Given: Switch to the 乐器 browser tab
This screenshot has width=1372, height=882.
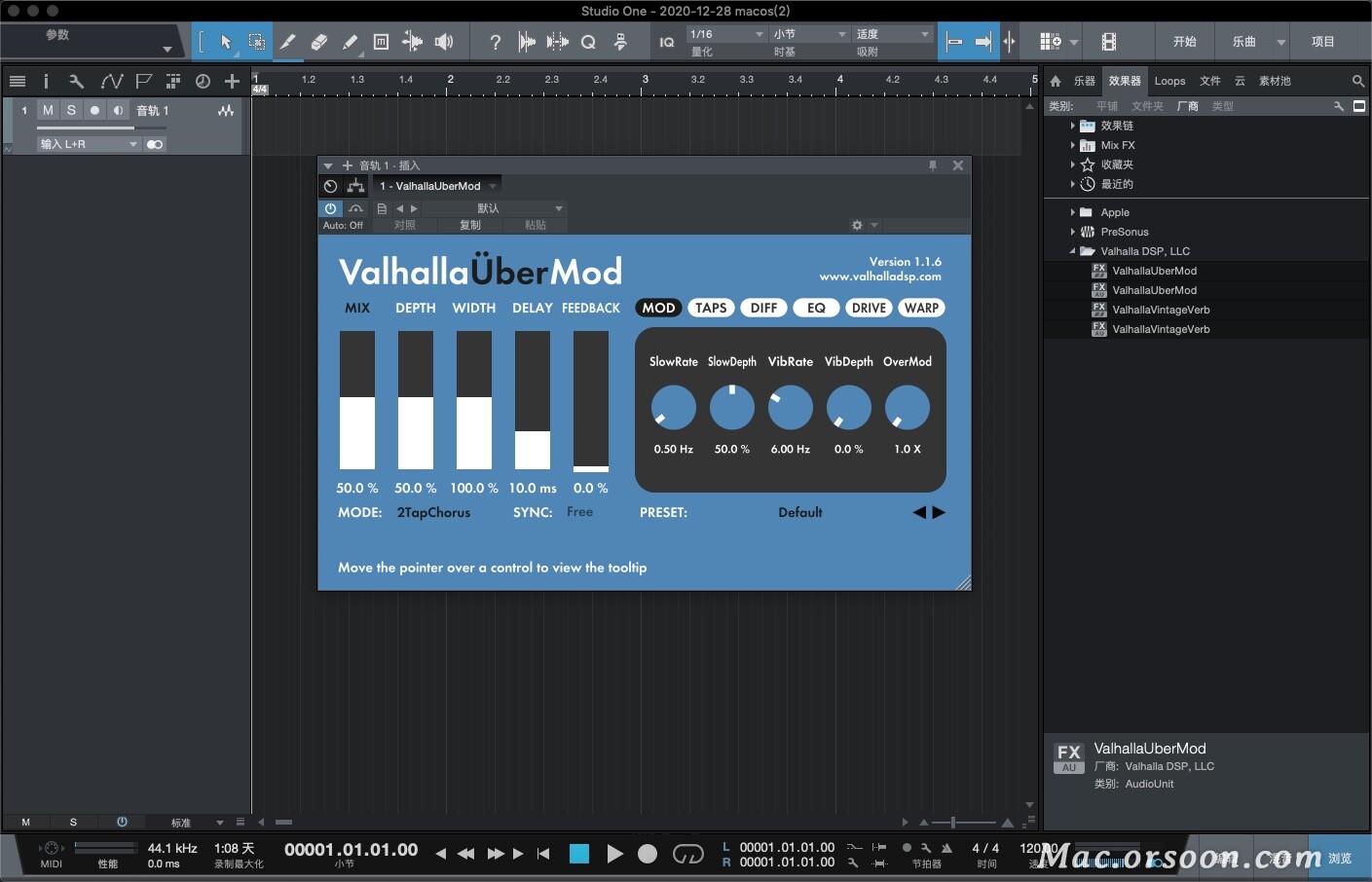Looking at the screenshot, I should pos(1085,81).
